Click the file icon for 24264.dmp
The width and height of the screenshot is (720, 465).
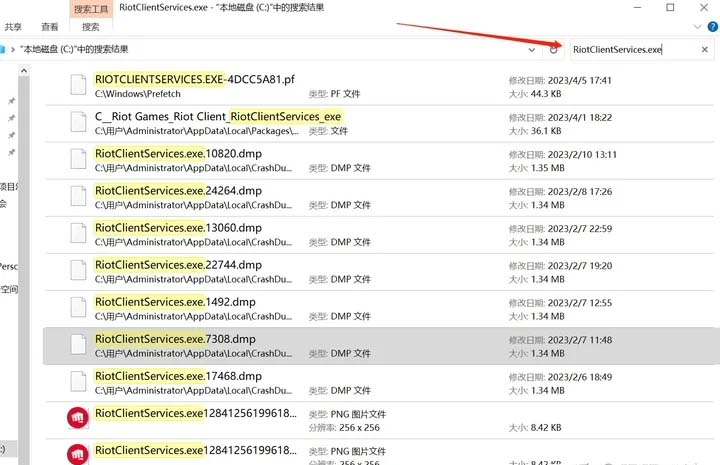click(x=78, y=196)
